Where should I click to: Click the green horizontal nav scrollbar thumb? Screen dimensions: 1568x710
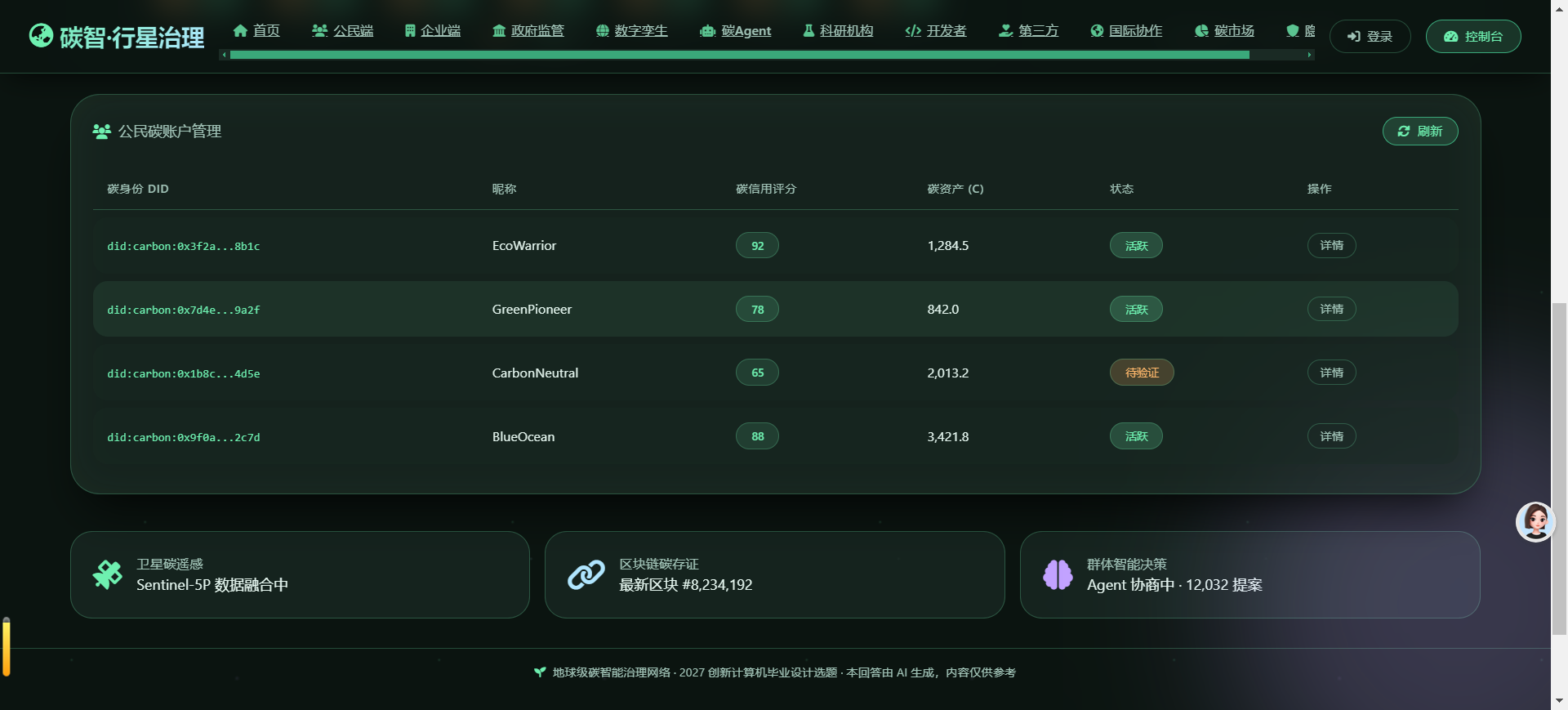pyautogui.click(x=739, y=55)
